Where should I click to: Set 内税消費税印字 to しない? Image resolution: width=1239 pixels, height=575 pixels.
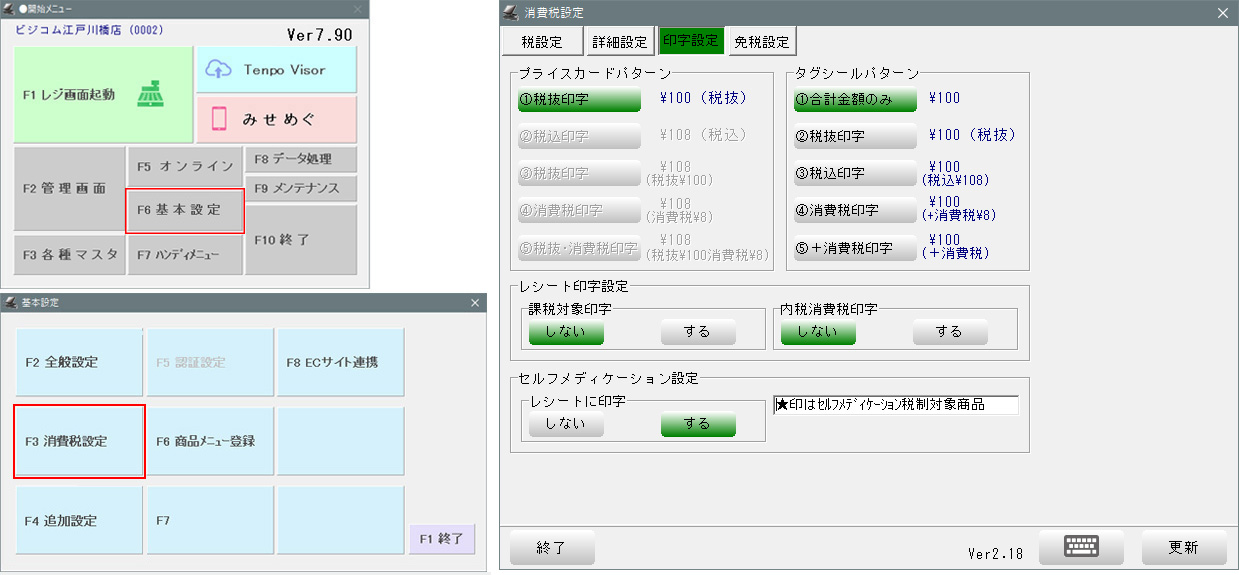[x=818, y=332]
